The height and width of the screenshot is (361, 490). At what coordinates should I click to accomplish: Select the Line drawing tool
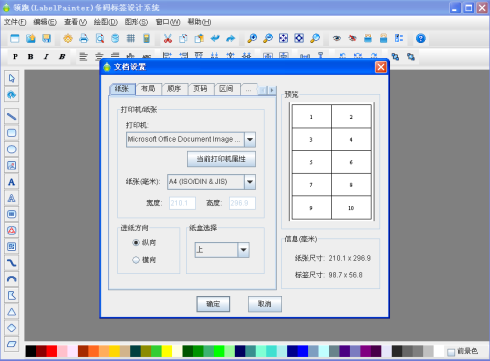point(12,117)
